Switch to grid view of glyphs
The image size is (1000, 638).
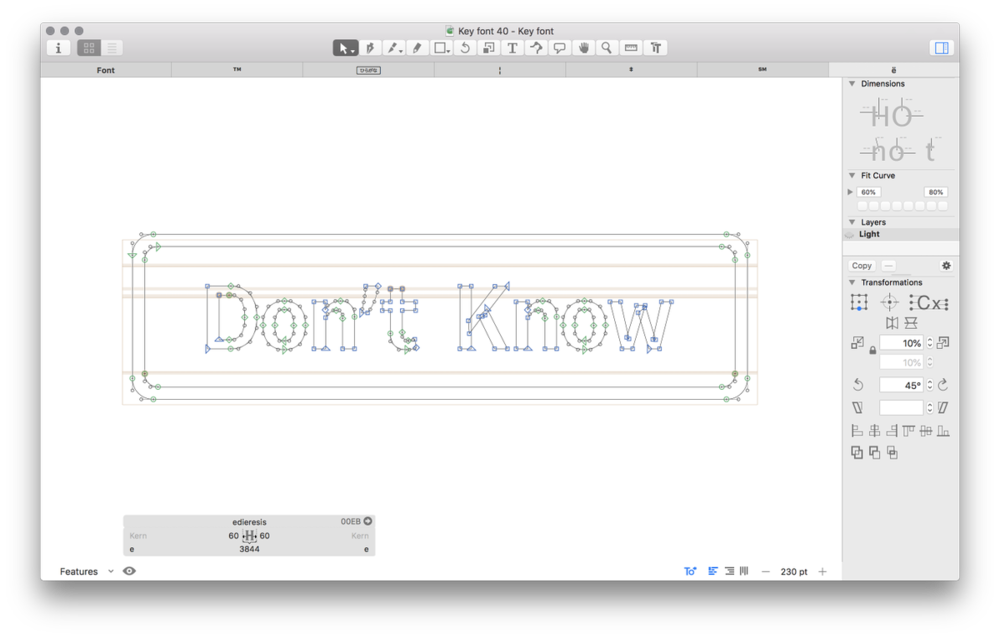[89, 48]
